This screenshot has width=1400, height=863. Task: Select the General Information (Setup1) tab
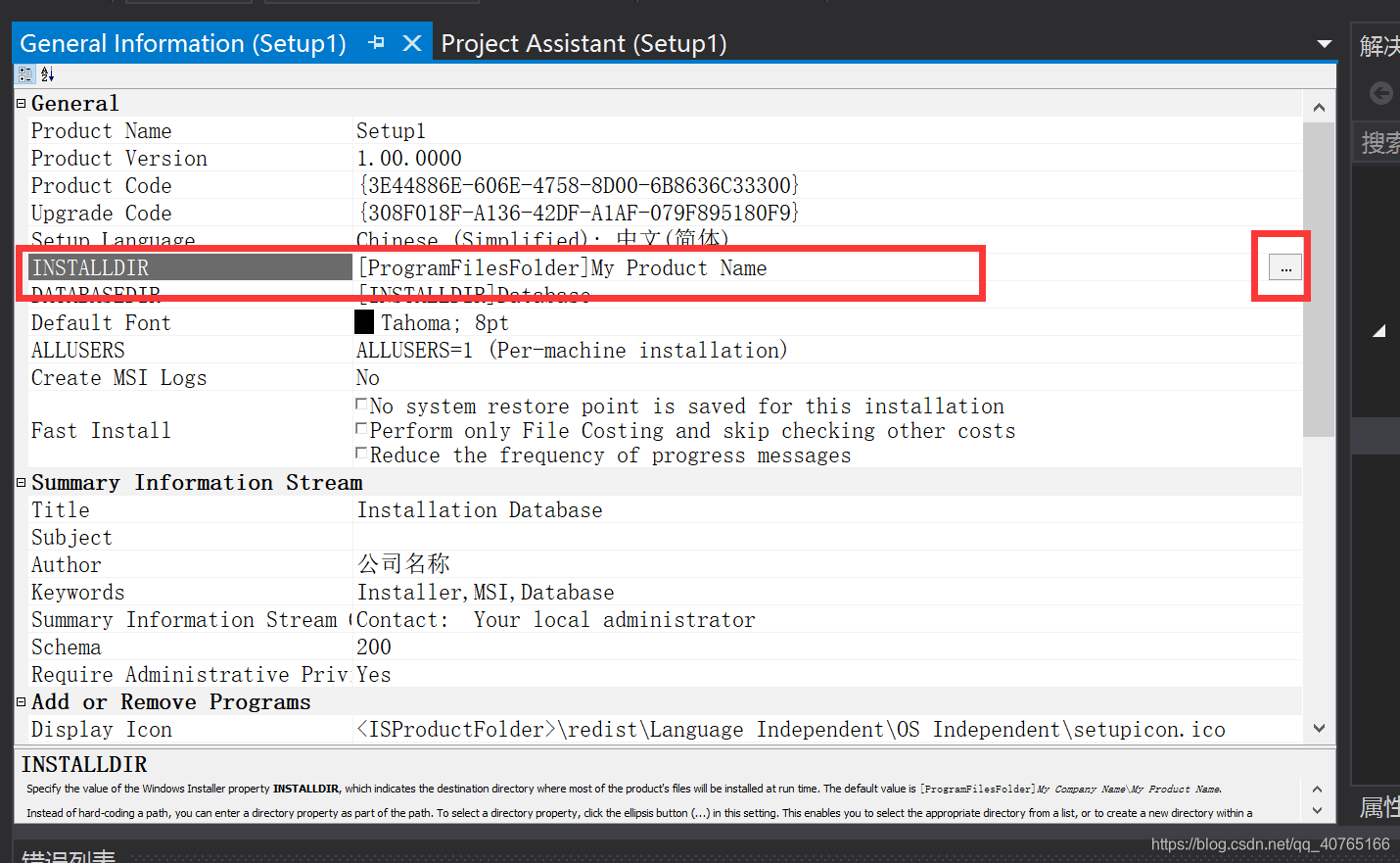click(183, 44)
